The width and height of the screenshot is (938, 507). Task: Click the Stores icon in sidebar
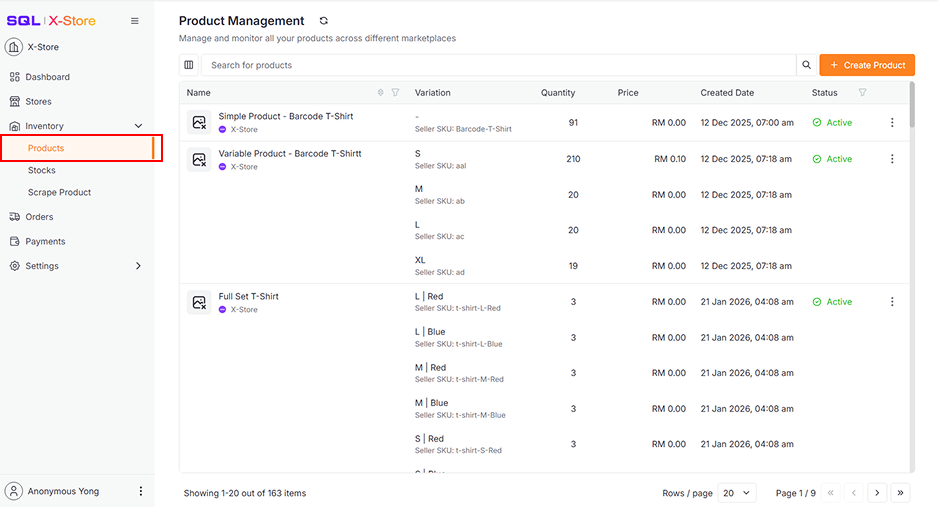coord(15,102)
